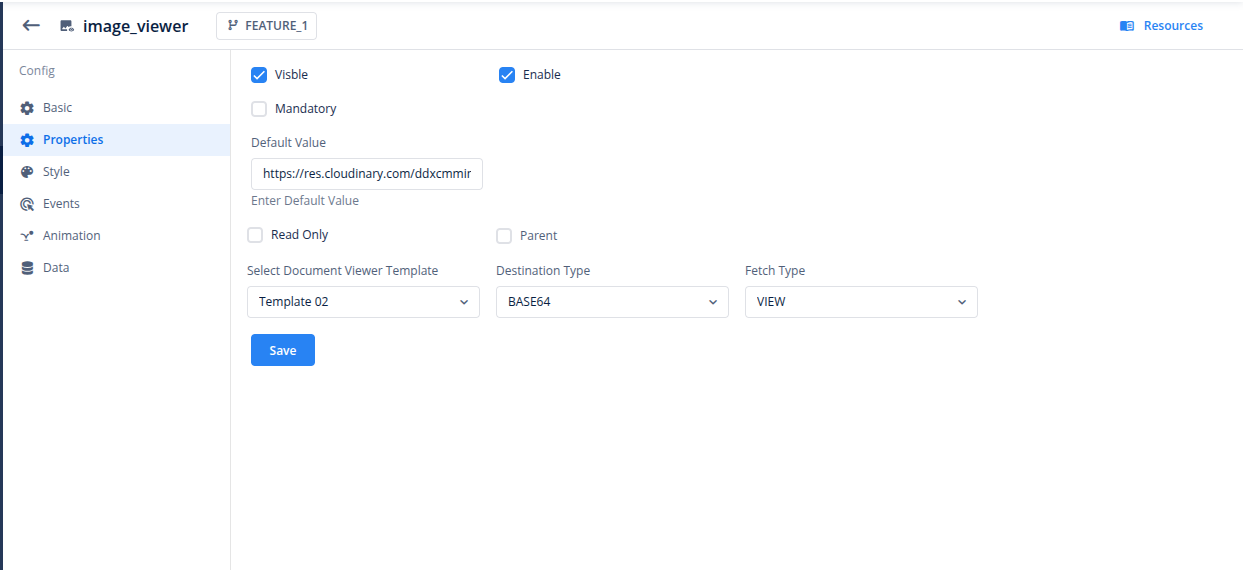The width and height of the screenshot is (1243, 570).
Task: Click the Resources book icon
Action: [x=1127, y=26]
